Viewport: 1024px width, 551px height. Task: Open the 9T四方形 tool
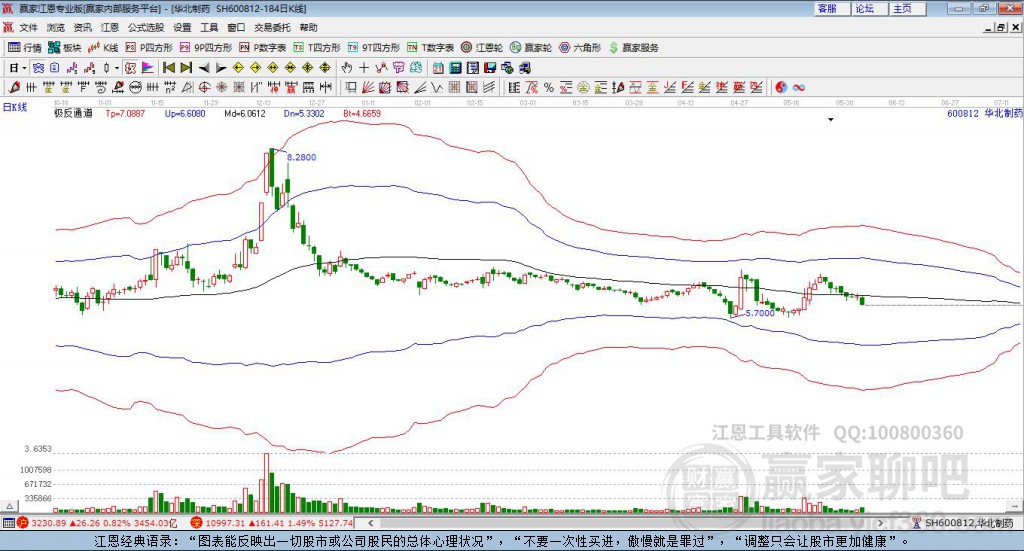(374, 48)
